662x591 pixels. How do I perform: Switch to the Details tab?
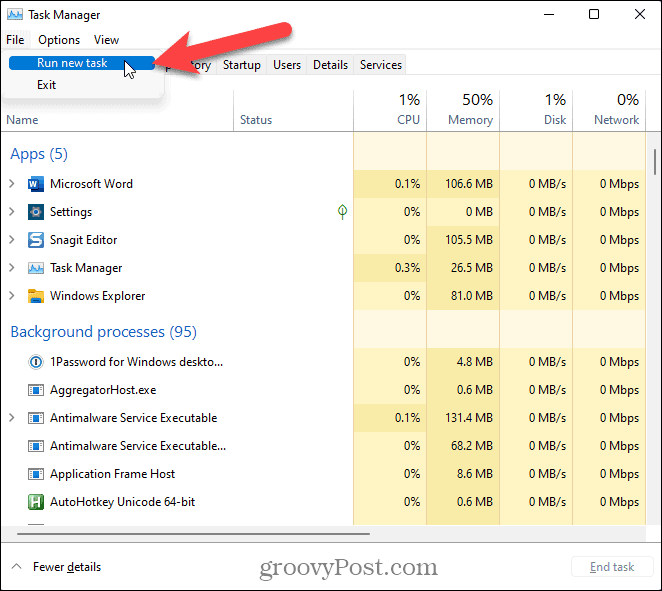(331, 65)
